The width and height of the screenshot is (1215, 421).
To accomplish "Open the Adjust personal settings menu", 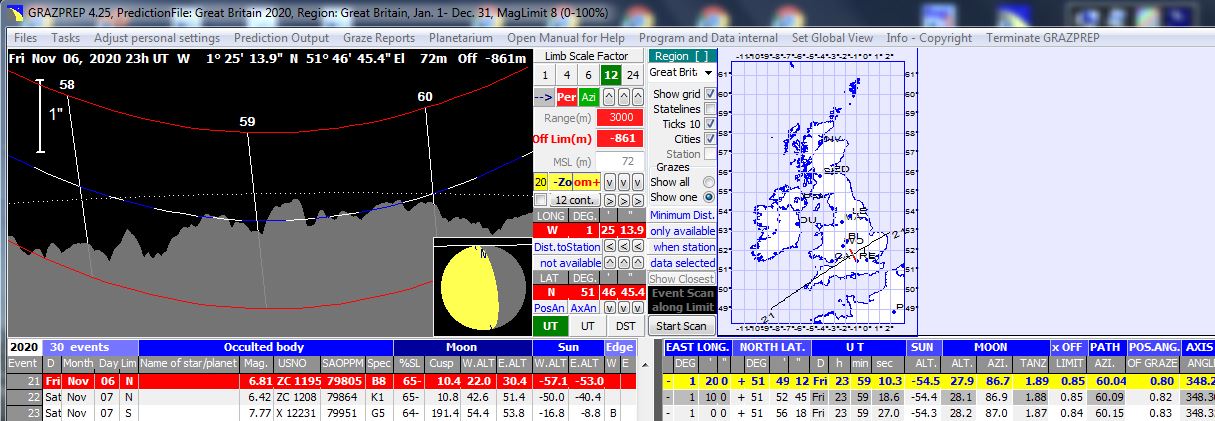I will point(157,38).
